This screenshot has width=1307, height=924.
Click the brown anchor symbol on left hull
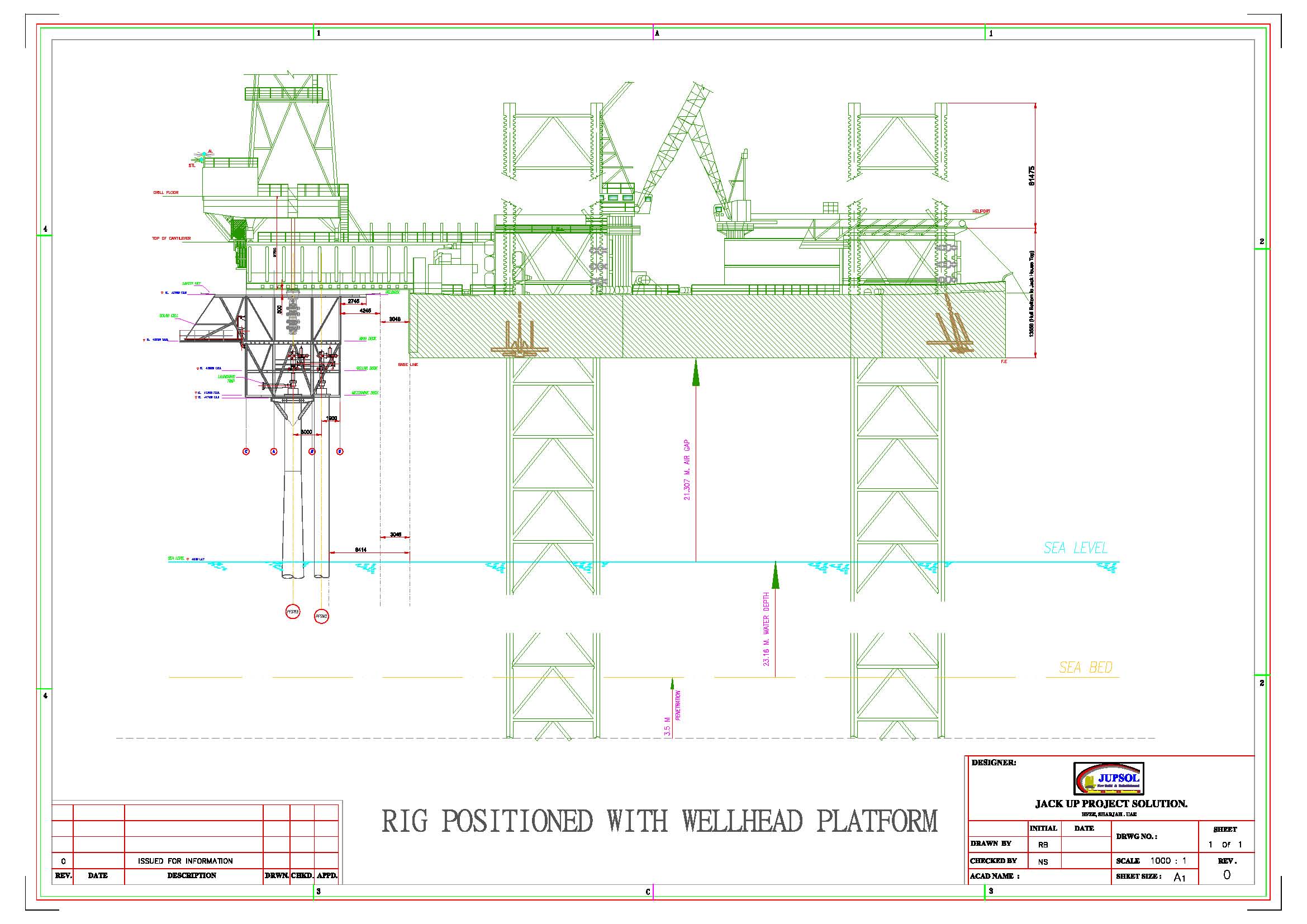(x=519, y=340)
